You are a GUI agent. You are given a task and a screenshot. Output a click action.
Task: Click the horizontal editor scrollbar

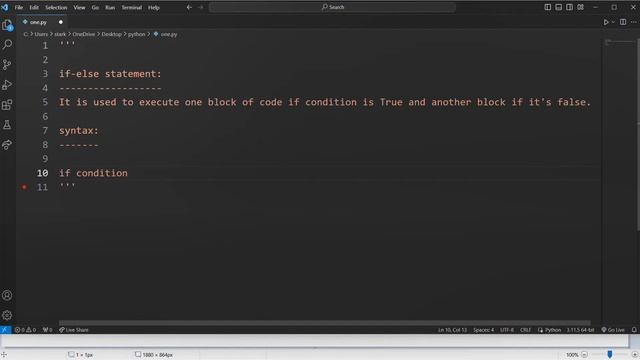click(x=324, y=323)
